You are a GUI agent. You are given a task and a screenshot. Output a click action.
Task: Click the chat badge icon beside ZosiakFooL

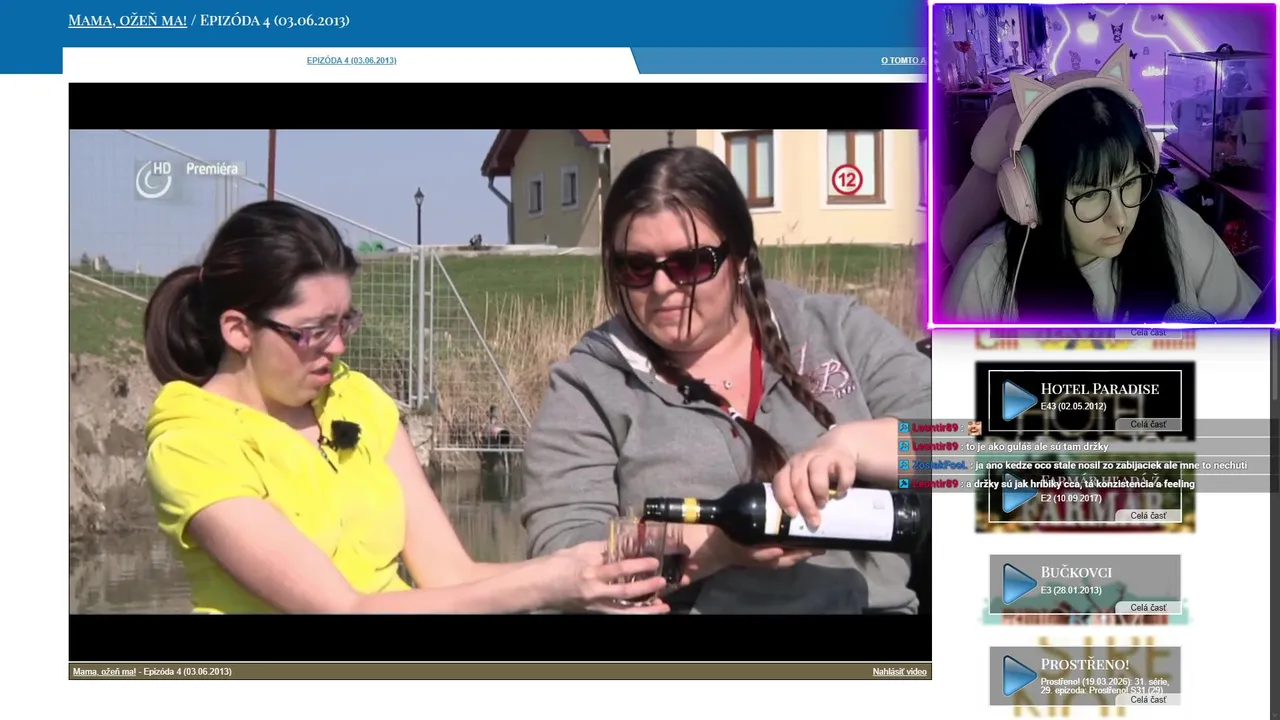click(904, 465)
